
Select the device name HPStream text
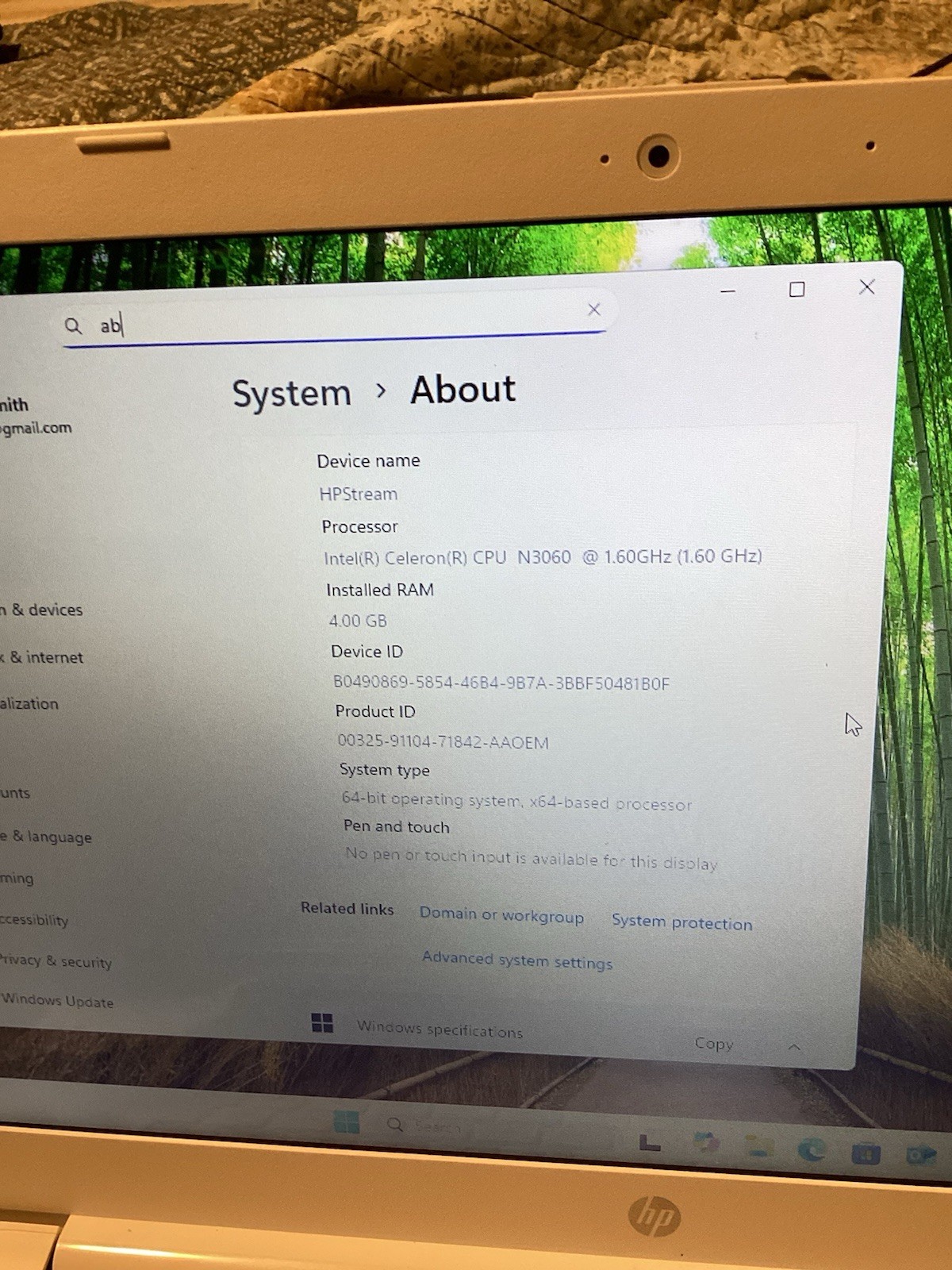(359, 494)
